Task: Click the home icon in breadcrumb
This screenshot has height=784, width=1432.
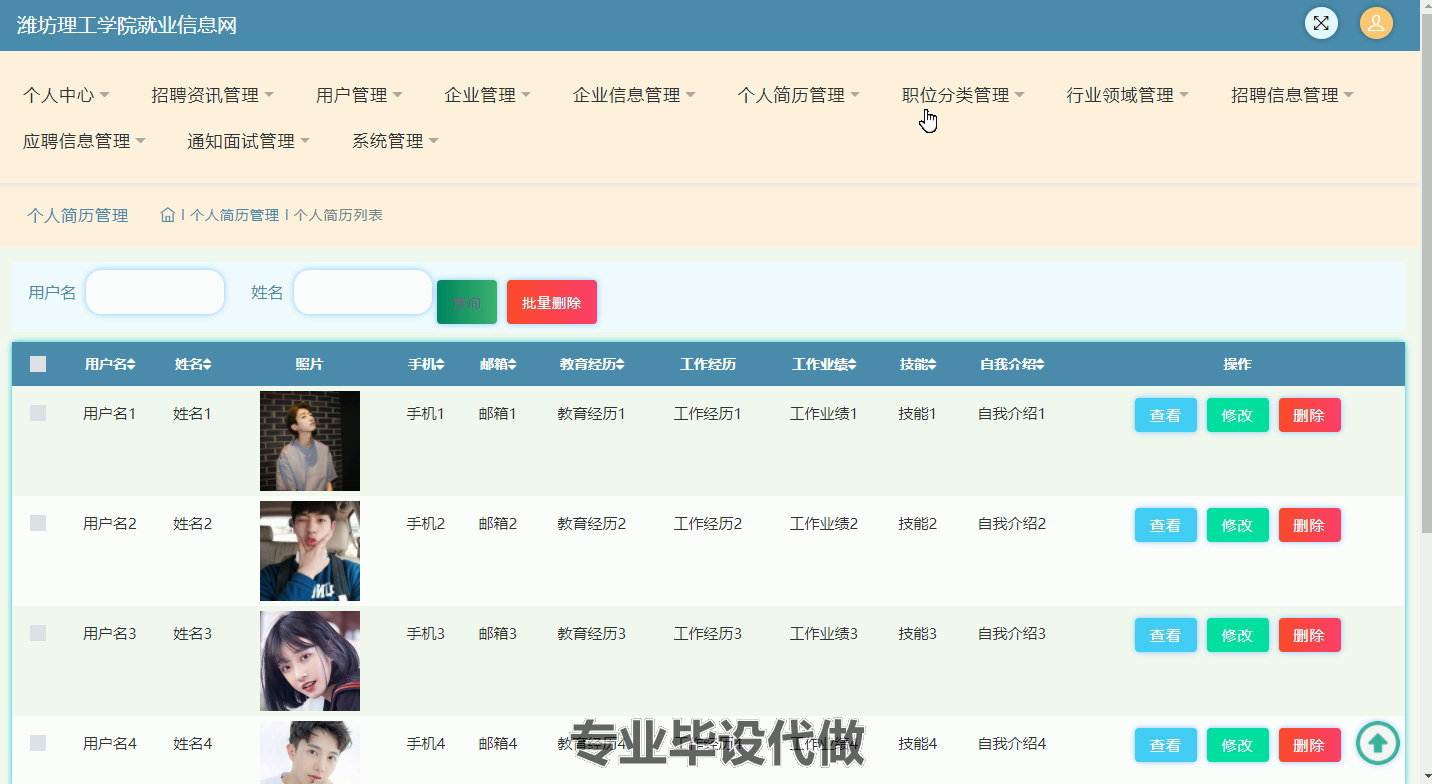Action: point(168,215)
